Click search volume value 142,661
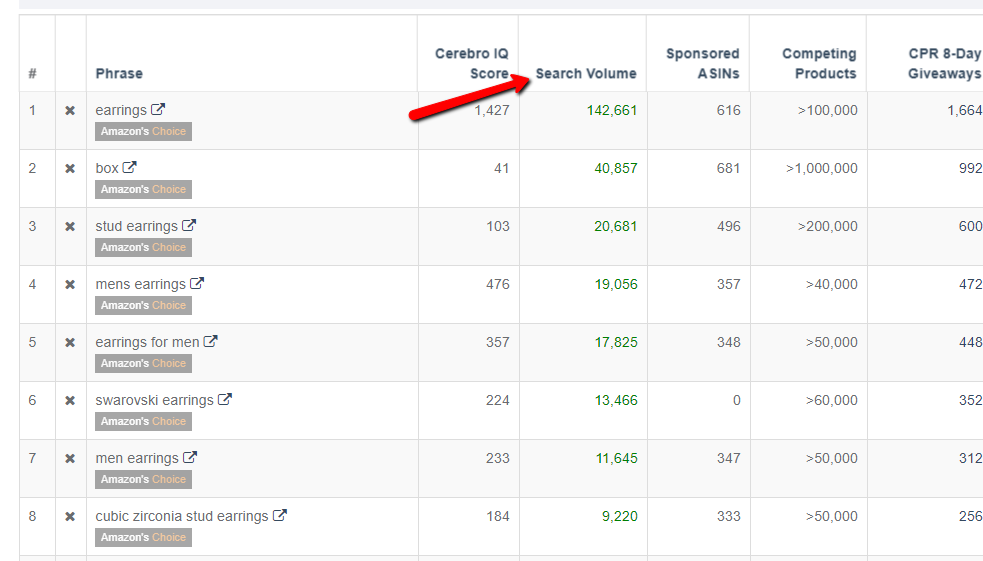The width and height of the screenshot is (983, 561). pyautogui.click(x=612, y=110)
